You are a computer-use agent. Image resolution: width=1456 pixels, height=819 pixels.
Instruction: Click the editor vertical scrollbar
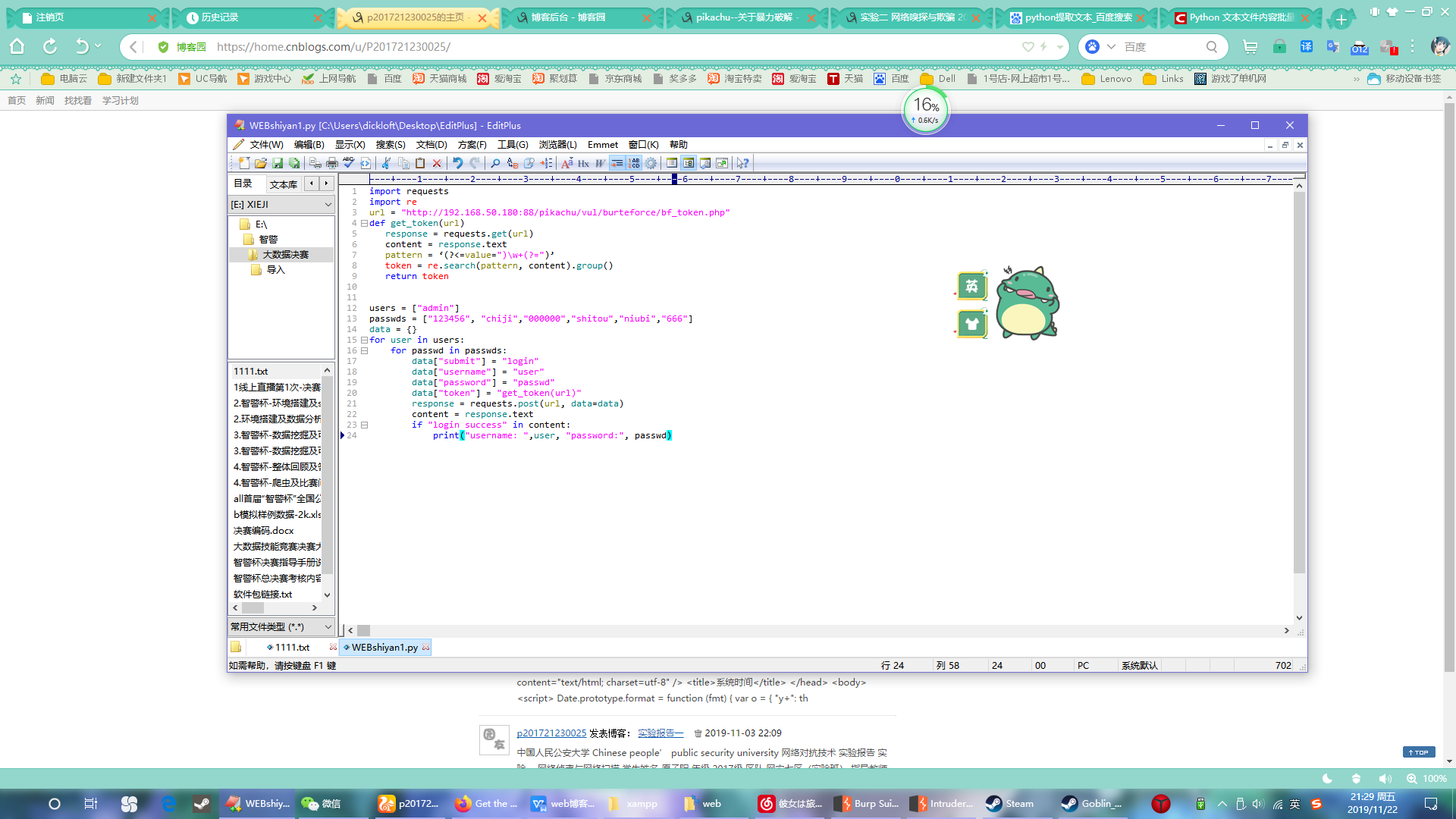(x=1299, y=379)
